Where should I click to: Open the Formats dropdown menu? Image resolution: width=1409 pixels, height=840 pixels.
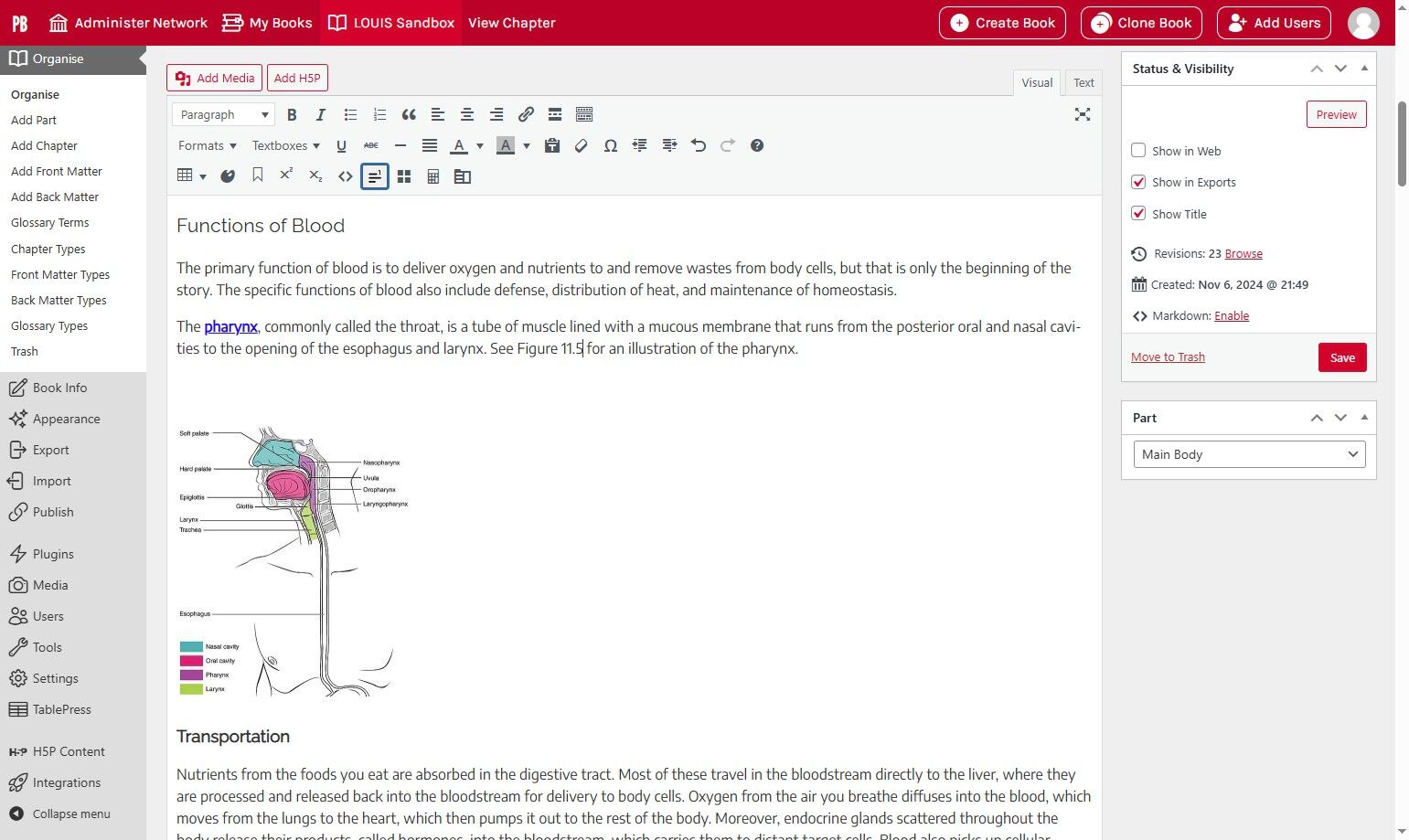(x=208, y=145)
